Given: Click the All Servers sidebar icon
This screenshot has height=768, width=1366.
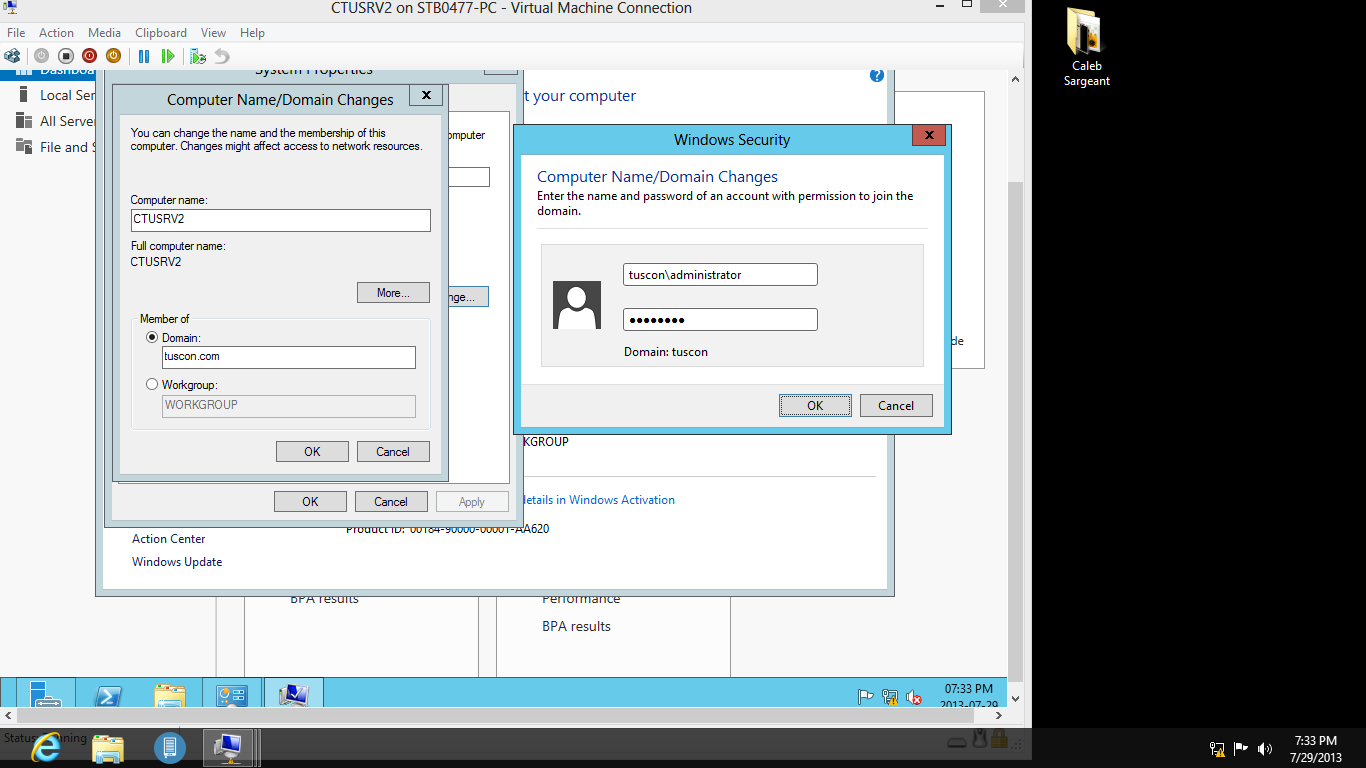Looking at the screenshot, I should click(24, 121).
